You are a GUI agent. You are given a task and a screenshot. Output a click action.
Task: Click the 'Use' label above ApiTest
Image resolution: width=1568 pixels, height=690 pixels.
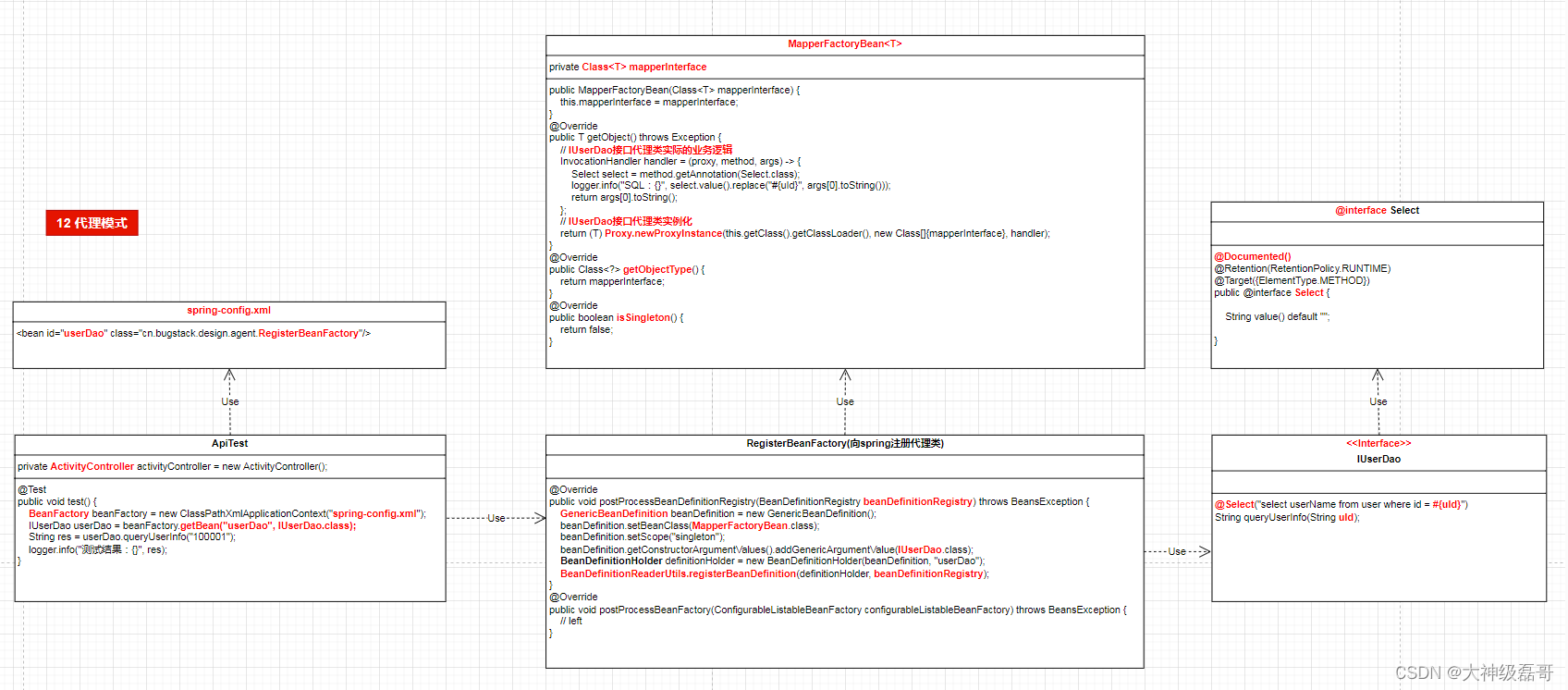[230, 402]
